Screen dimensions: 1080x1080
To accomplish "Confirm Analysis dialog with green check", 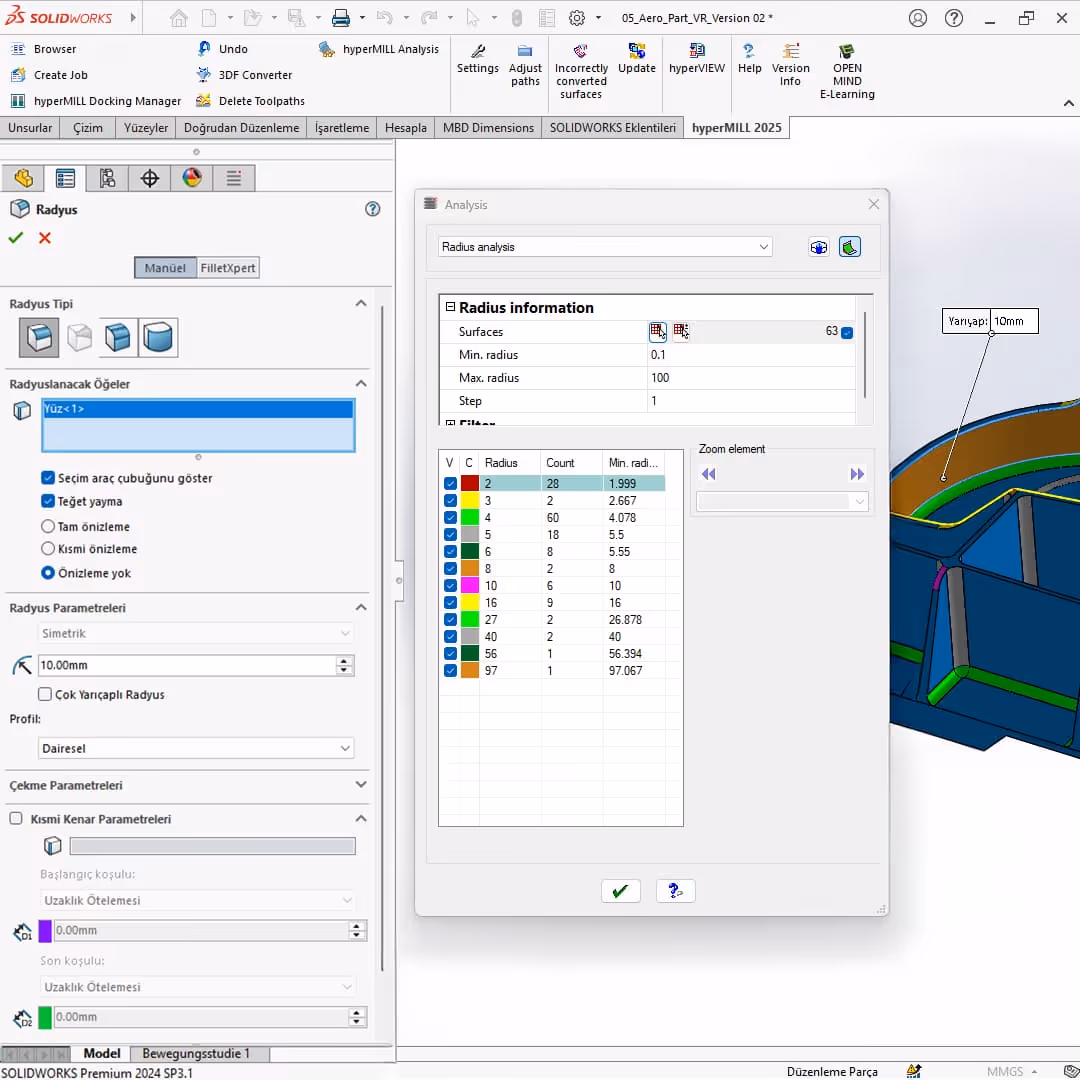I will 621,891.
